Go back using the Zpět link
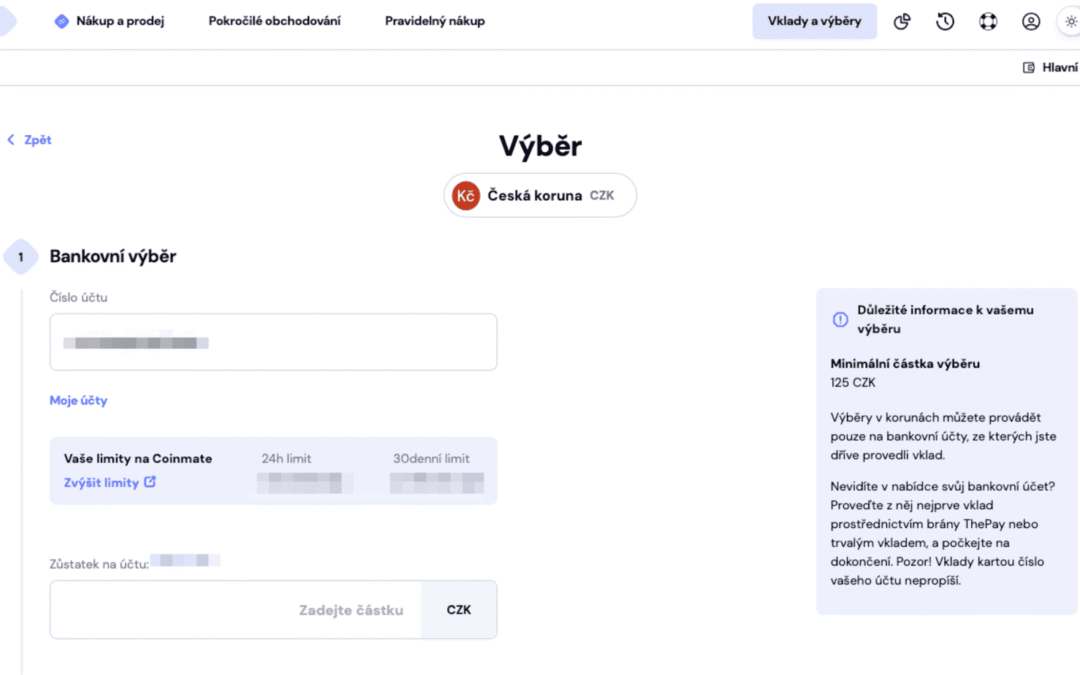Image resolution: width=1080 pixels, height=675 pixels. pos(30,140)
